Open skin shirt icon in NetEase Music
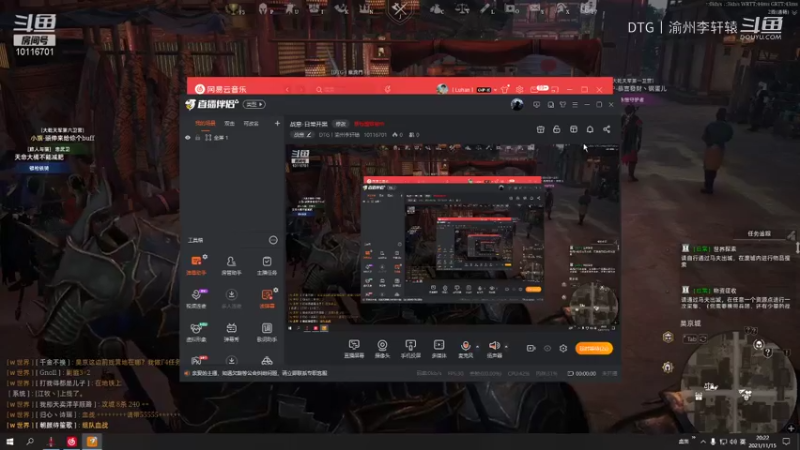The height and width of the screenshot is (450, 800). coord(505,89)
